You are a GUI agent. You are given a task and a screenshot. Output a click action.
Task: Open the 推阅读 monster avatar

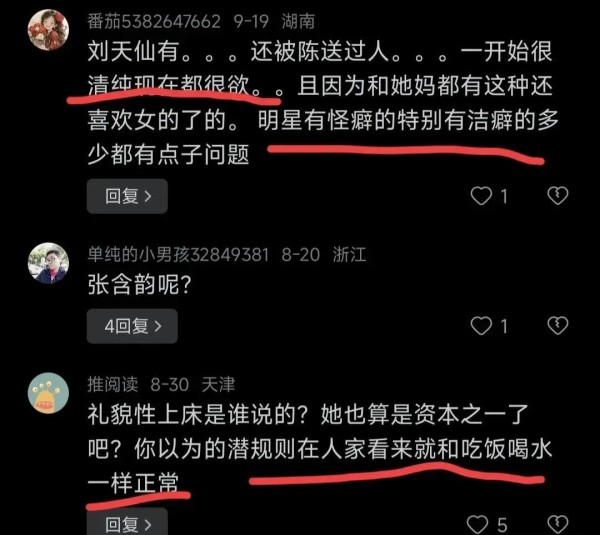[49, 393]
